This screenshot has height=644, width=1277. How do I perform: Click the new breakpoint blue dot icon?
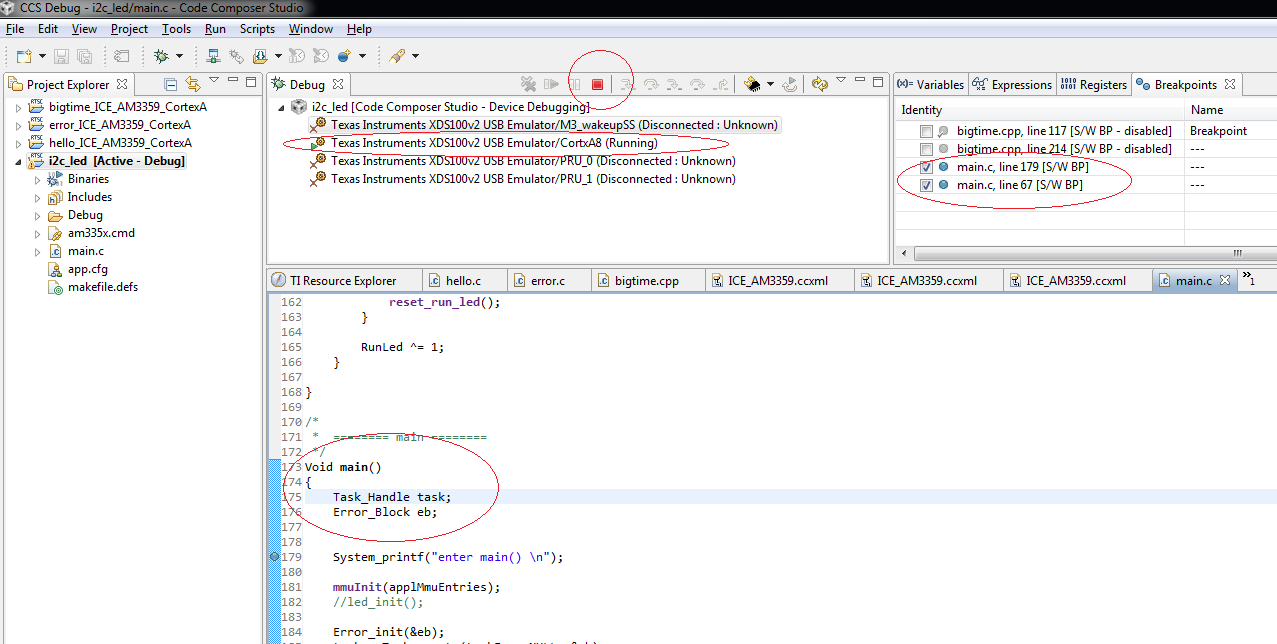pyautogui.click(x=345, y=56)
